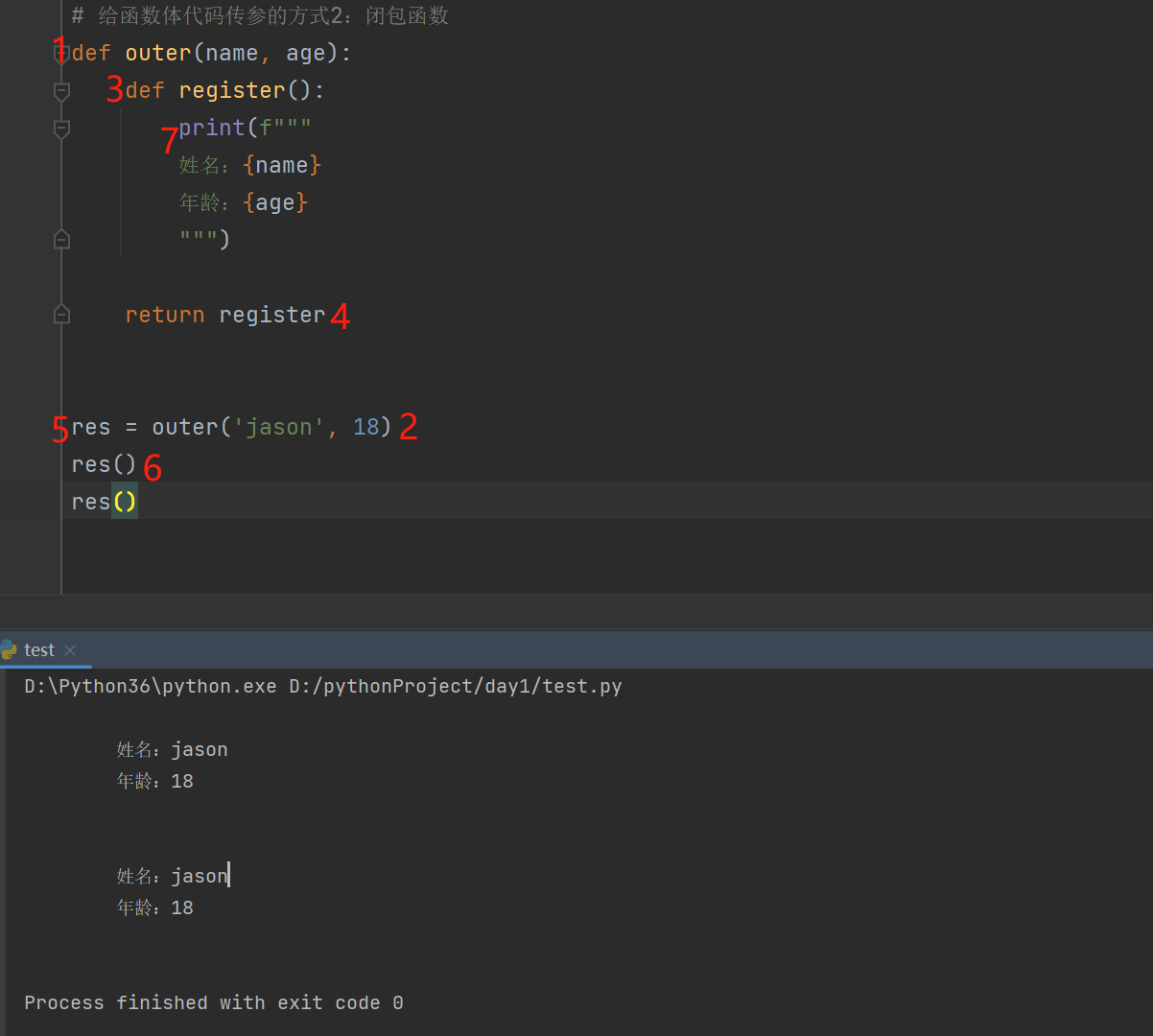Click the function name outer in its def line
Image resolution: width=1153 pixels, height=1036 pixels.
tap(158, 53)
